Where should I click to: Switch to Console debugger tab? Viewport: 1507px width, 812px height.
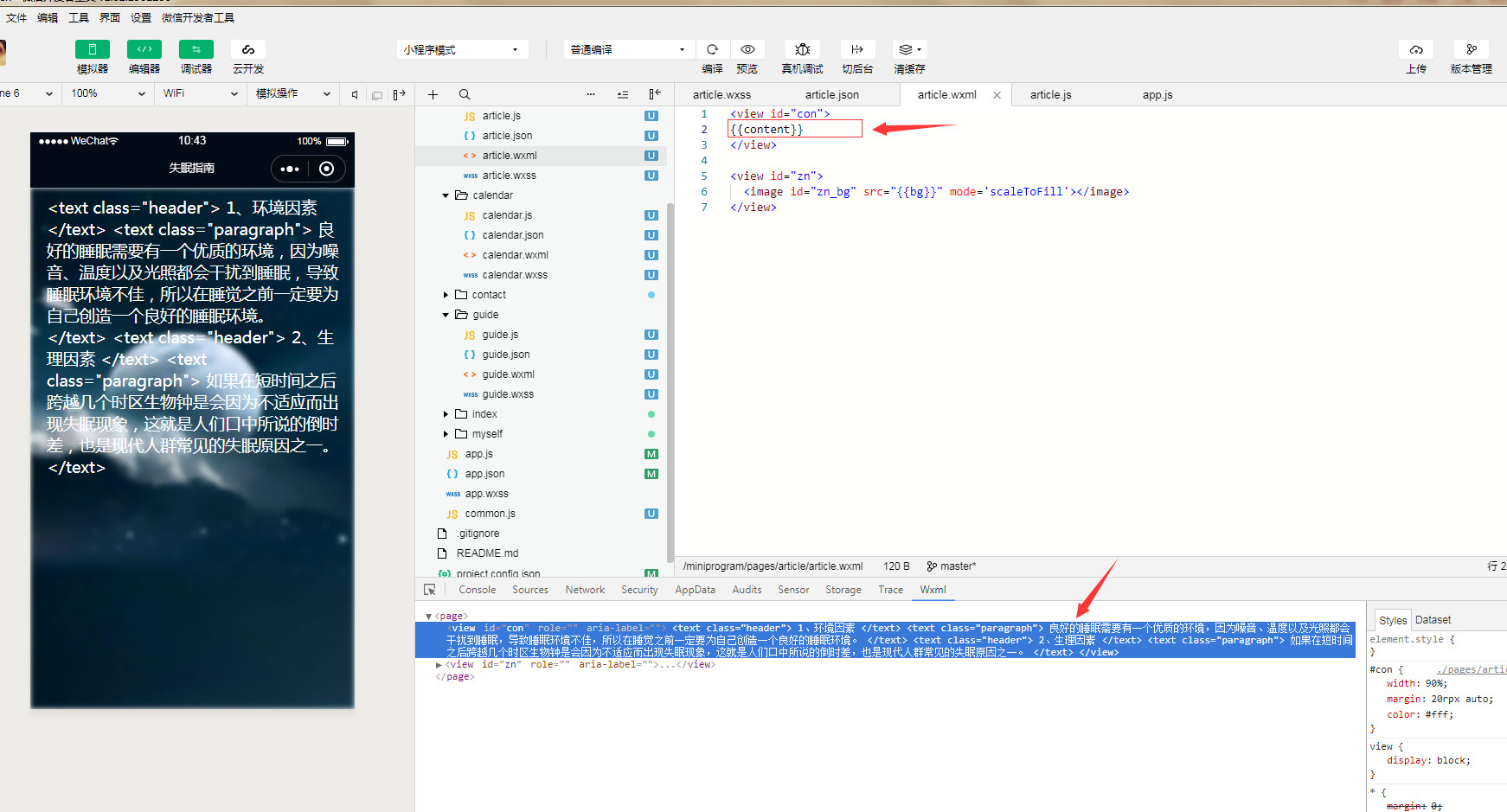pyautogui.click(x=478, y=590)
